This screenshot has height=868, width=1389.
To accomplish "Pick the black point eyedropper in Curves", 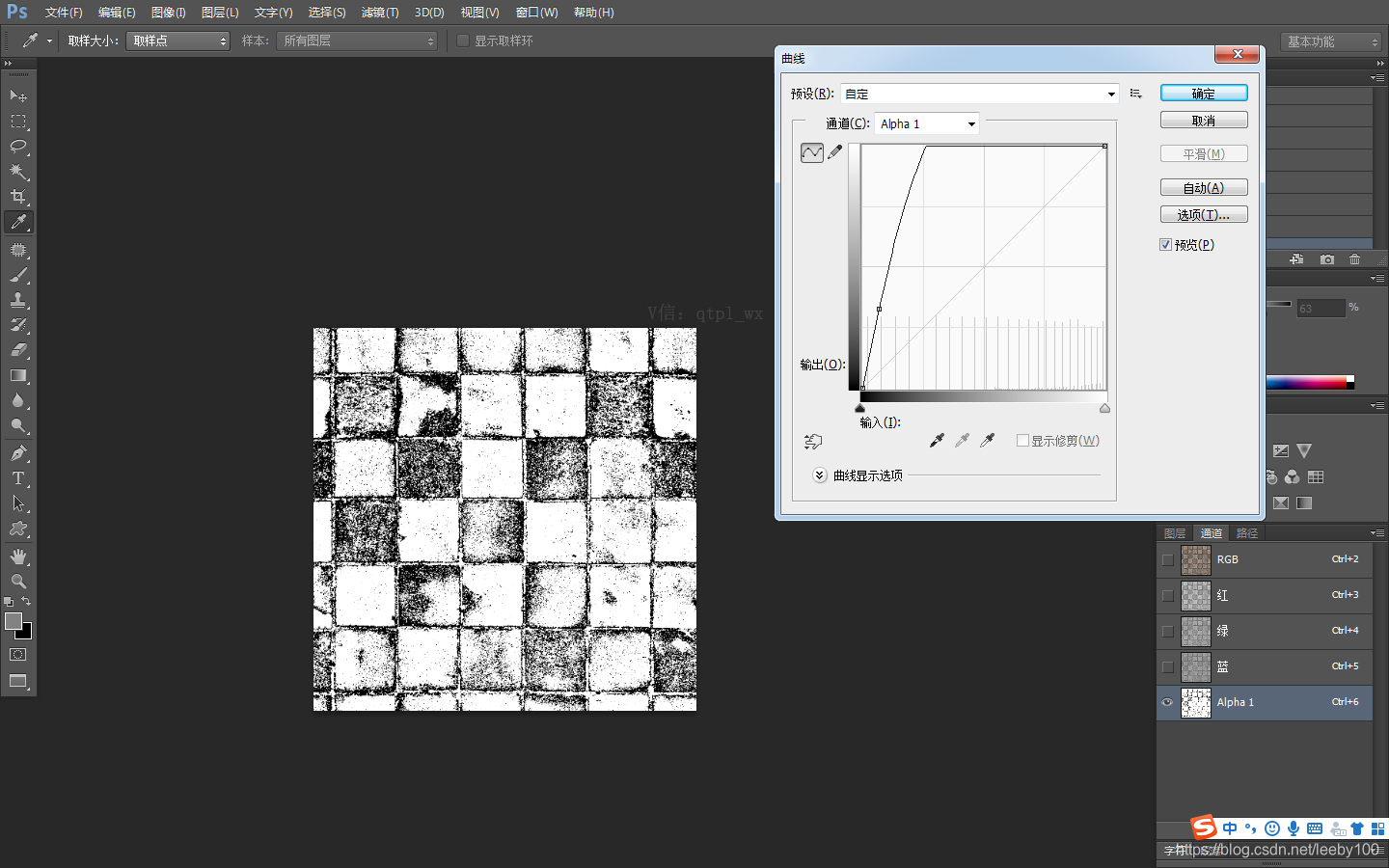I will (937, 441).
